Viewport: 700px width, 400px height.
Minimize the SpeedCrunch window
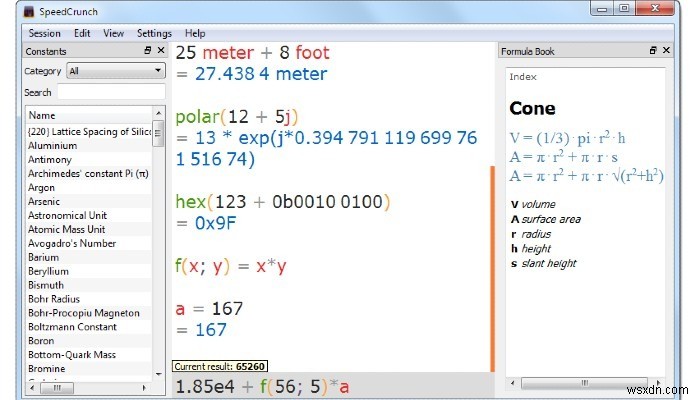point(602,8)
